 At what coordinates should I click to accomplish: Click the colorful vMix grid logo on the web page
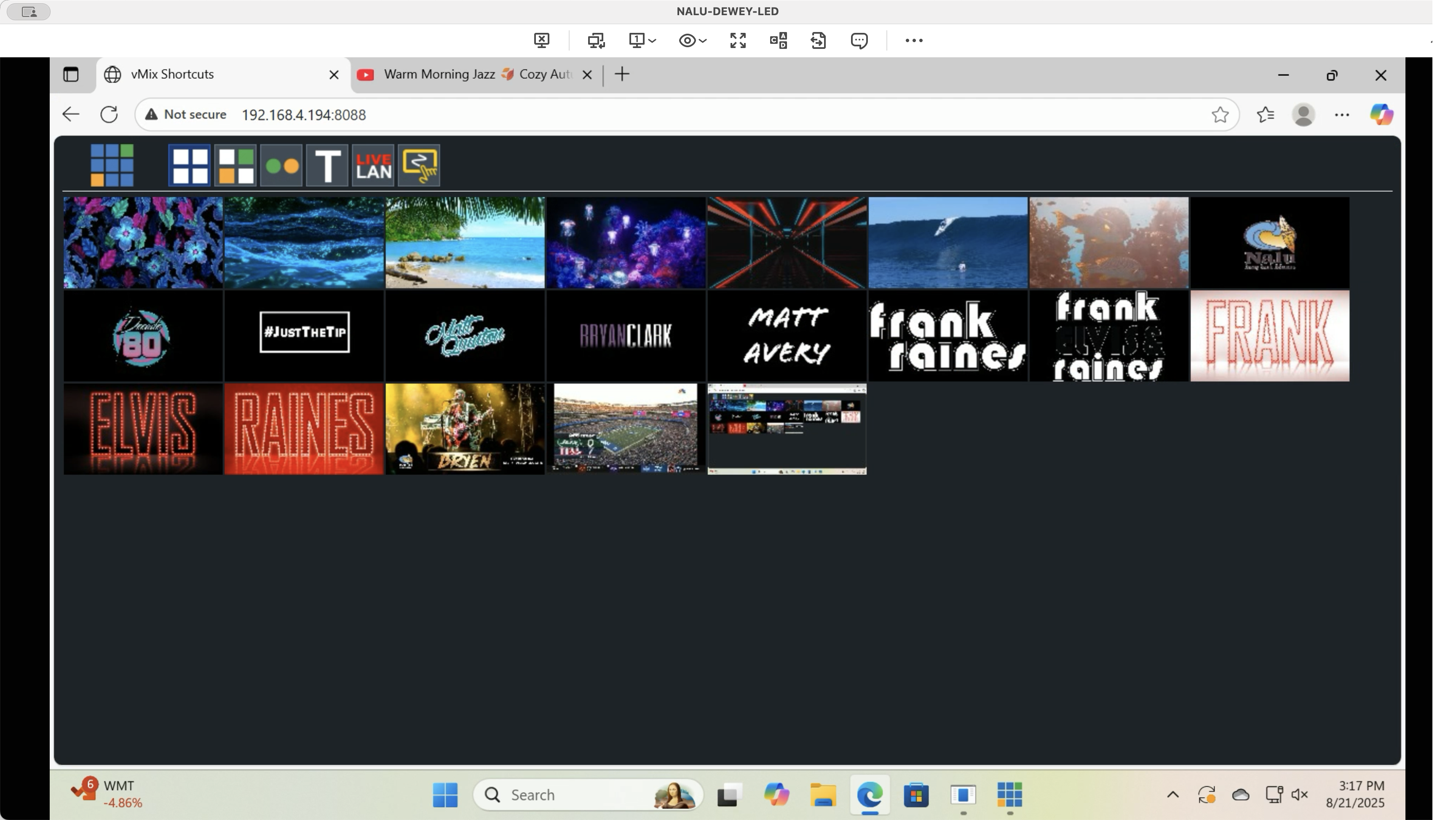112,165
